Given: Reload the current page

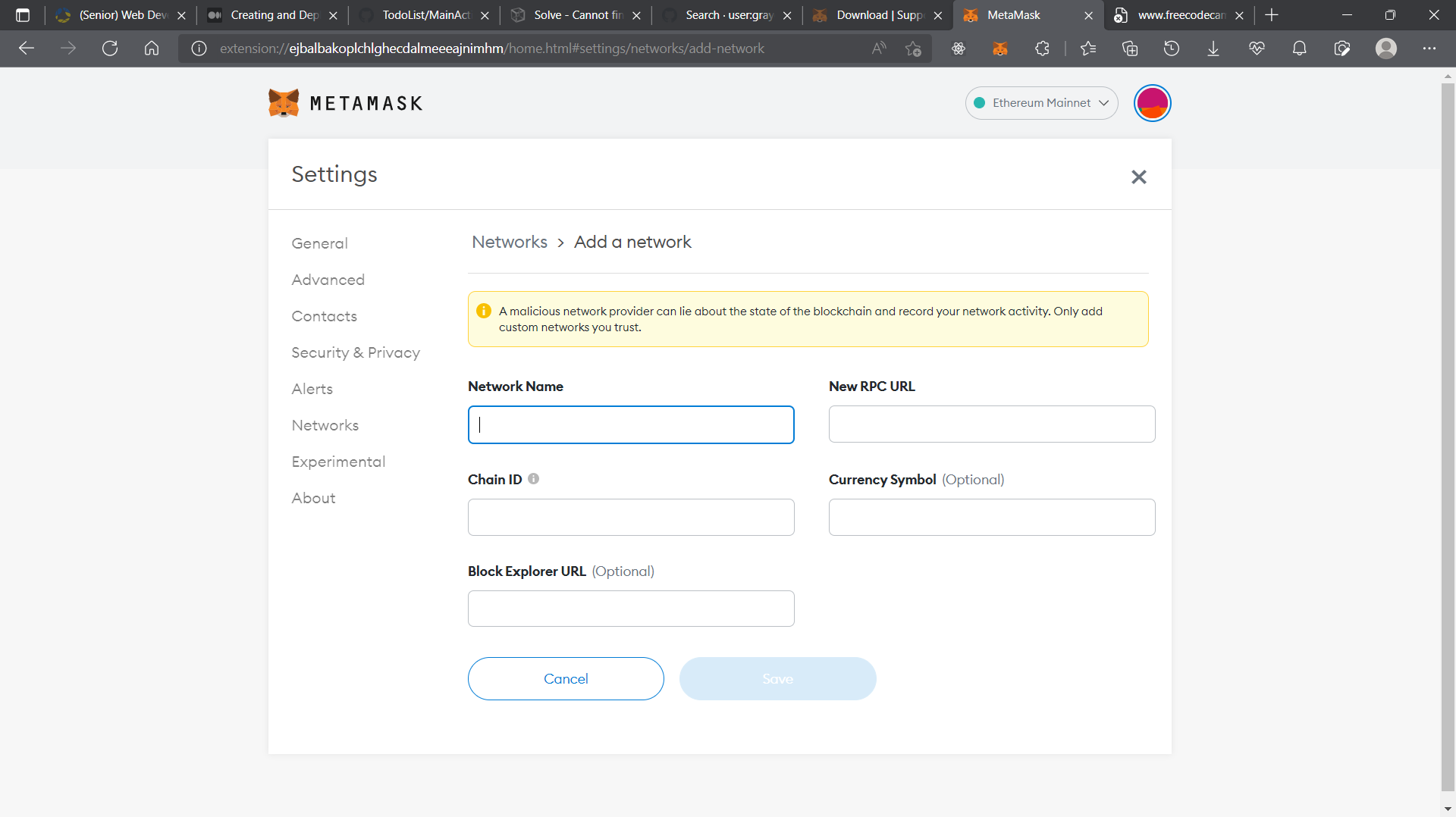Looking at the screenshot, I should click(x=110, y=49).
